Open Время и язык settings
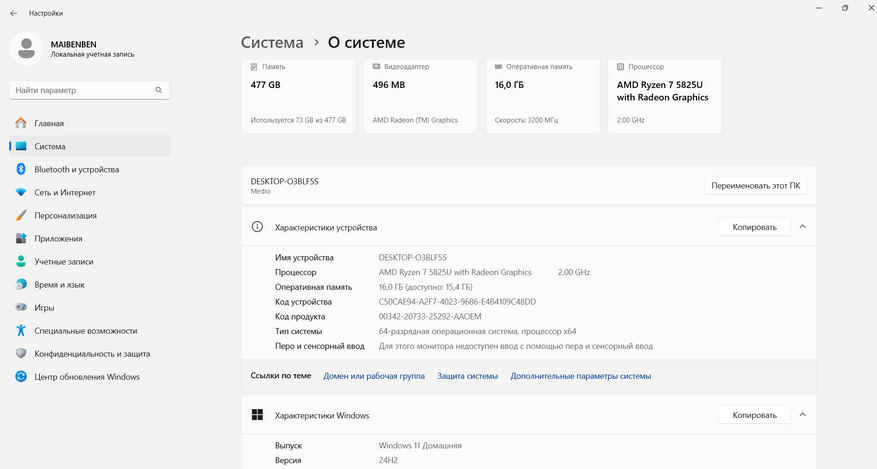Screen dimensions: 877x469 pos(58,285)
